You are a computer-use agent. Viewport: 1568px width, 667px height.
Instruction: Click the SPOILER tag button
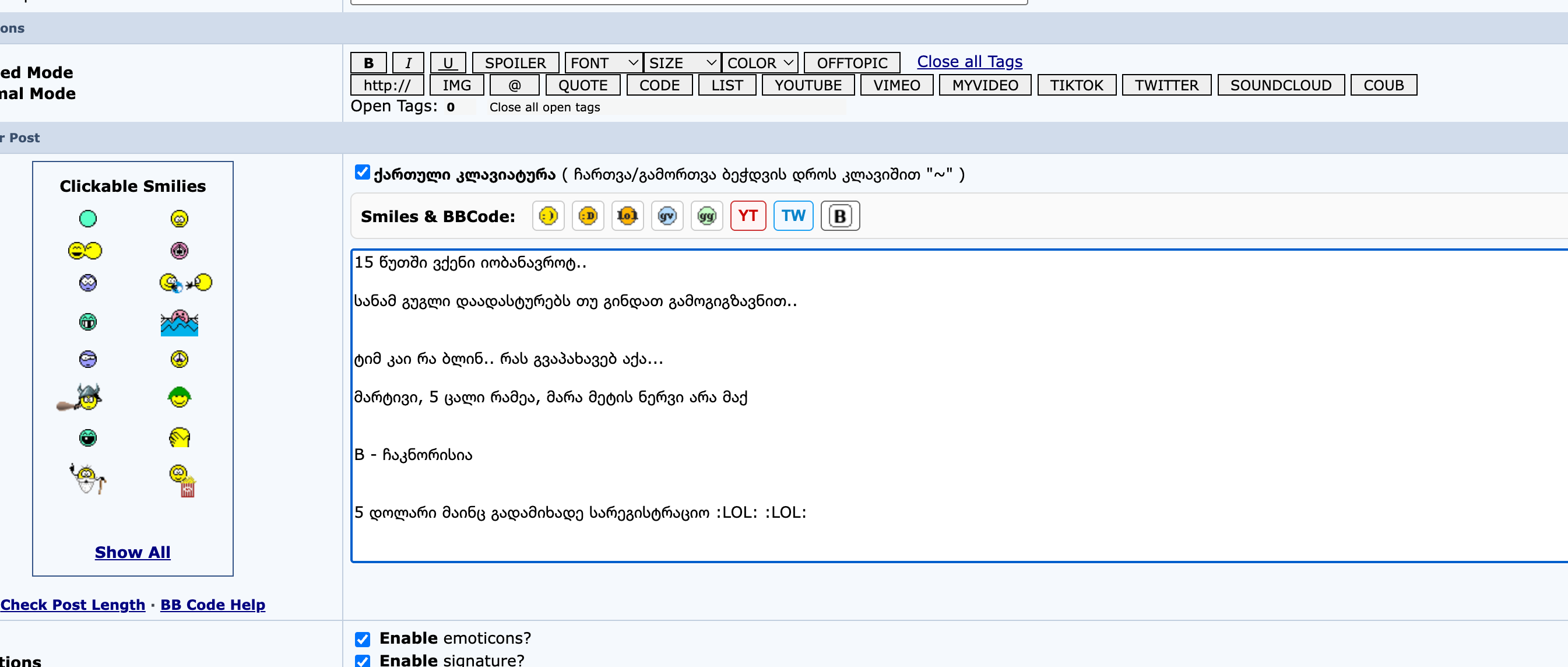515,63
